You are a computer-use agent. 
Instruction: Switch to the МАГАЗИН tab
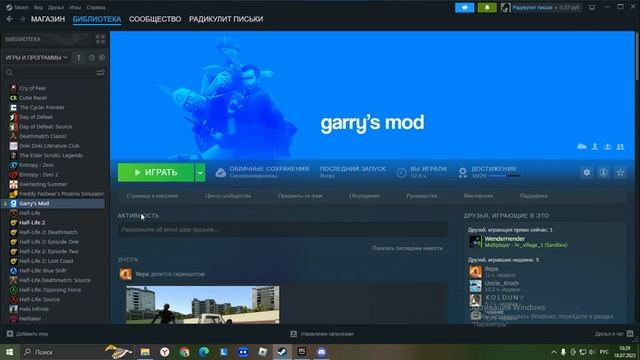[48, 19]
